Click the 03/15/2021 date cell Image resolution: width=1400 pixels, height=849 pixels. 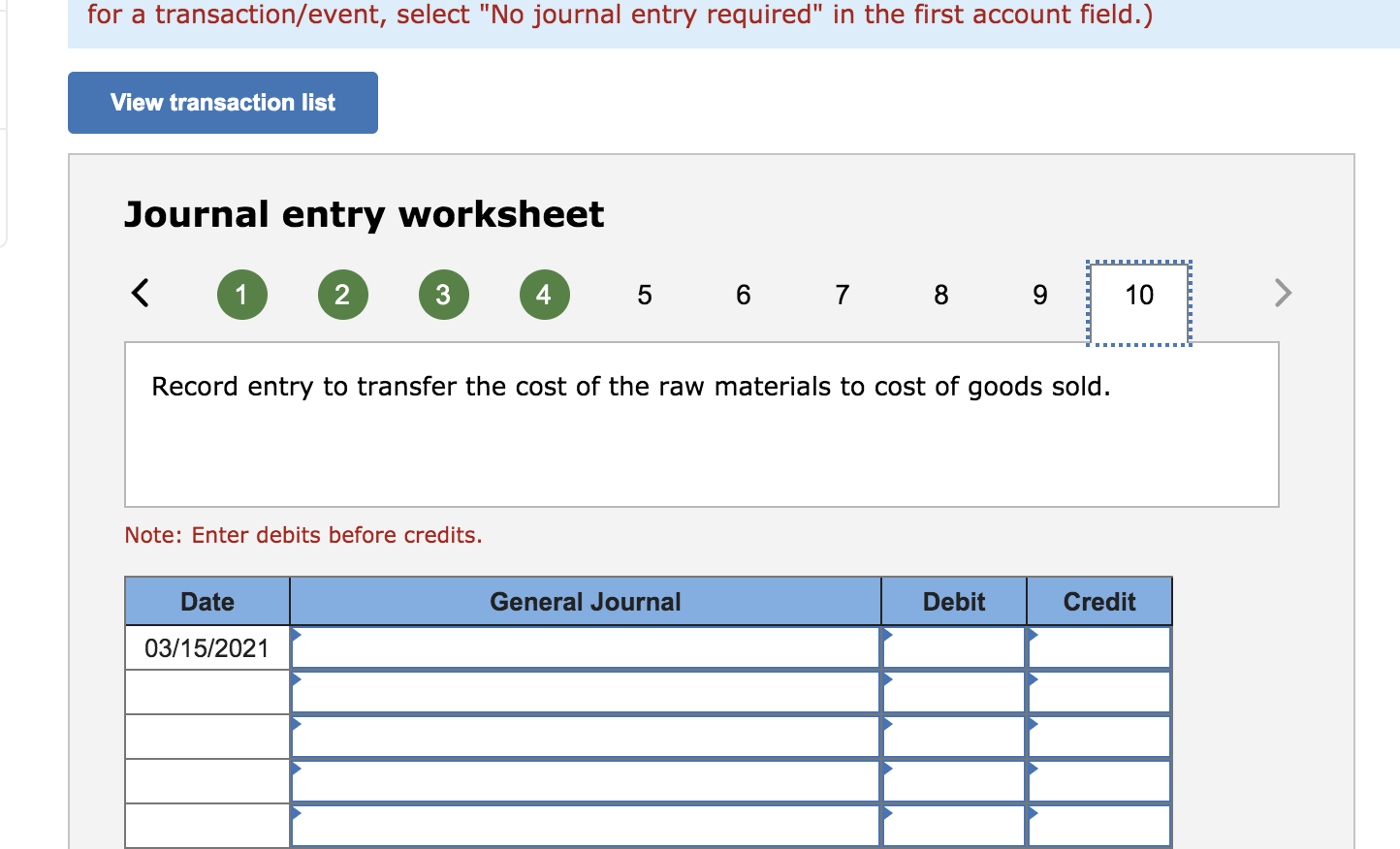point(207,647)
